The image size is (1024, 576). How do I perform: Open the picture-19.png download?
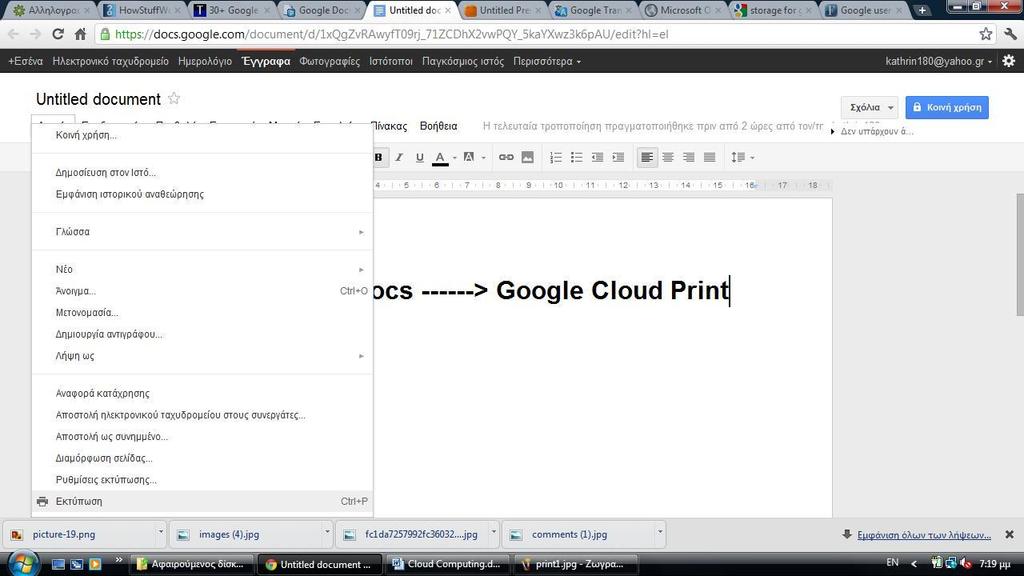78,534
